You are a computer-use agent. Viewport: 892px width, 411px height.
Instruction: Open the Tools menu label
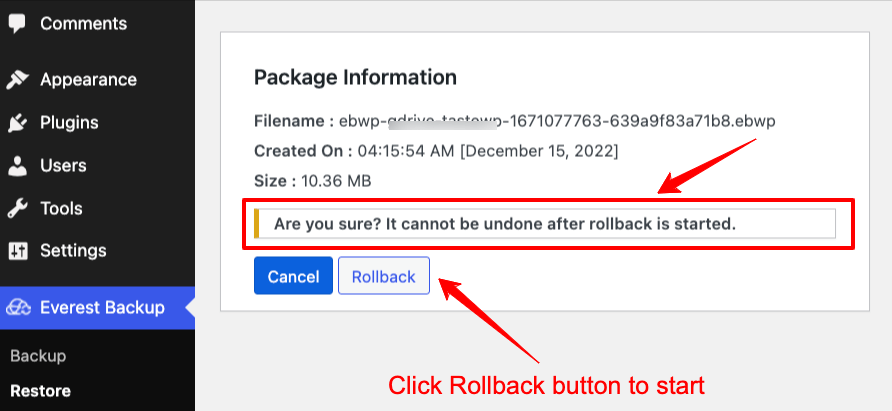point(61,209)
